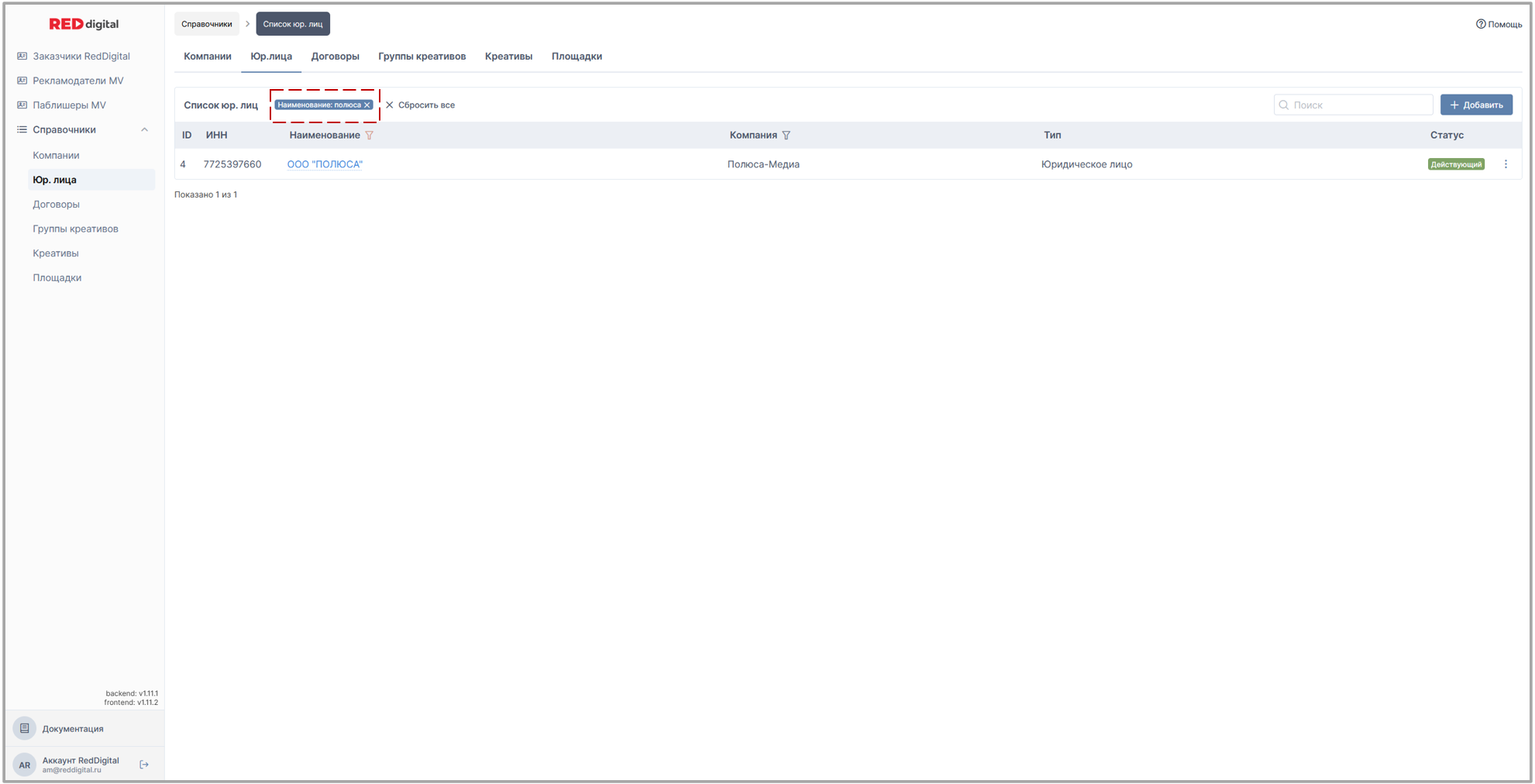Switch to the Договоры tab
Screen dimensions: 1535x784
335,57
